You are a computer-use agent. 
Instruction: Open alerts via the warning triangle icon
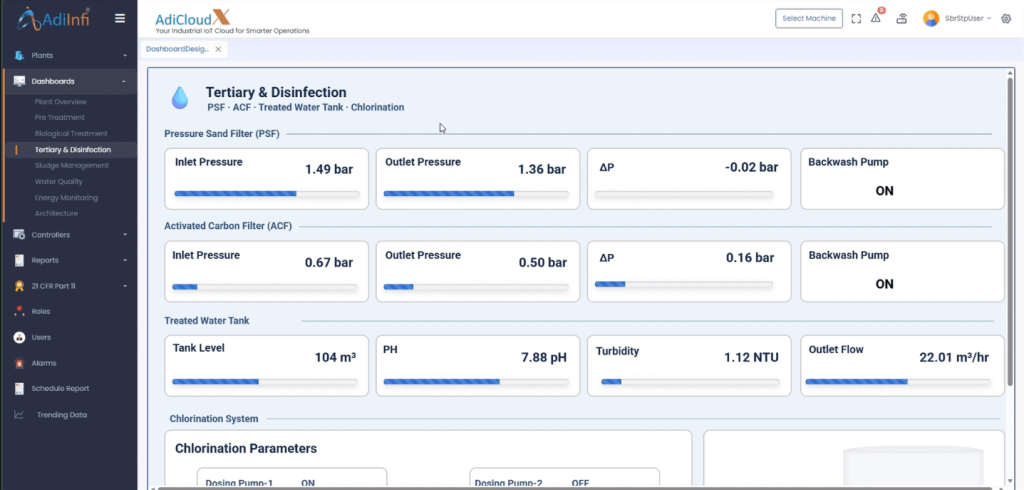876,18
